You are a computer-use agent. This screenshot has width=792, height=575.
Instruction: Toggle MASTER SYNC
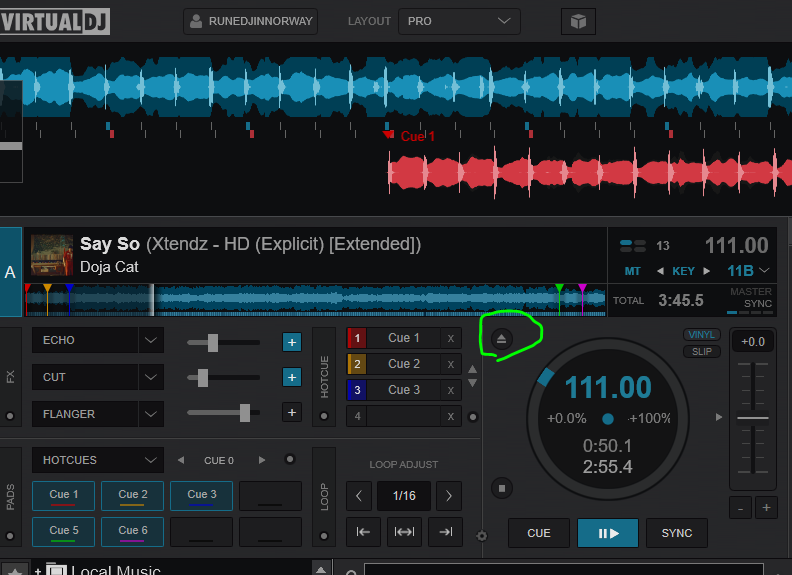click(751, 298)
